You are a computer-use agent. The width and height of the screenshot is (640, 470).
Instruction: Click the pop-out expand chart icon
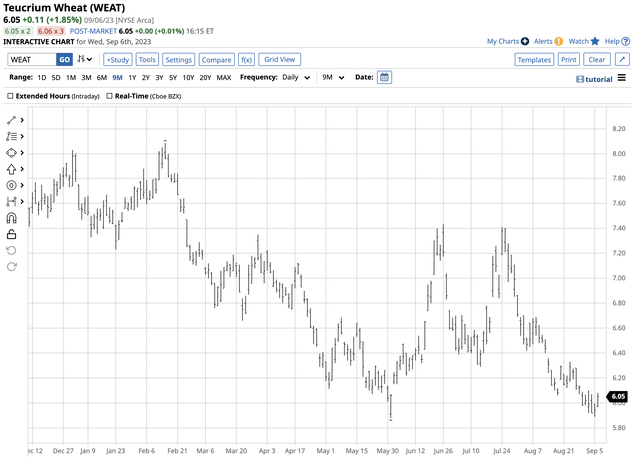point(622,60)
